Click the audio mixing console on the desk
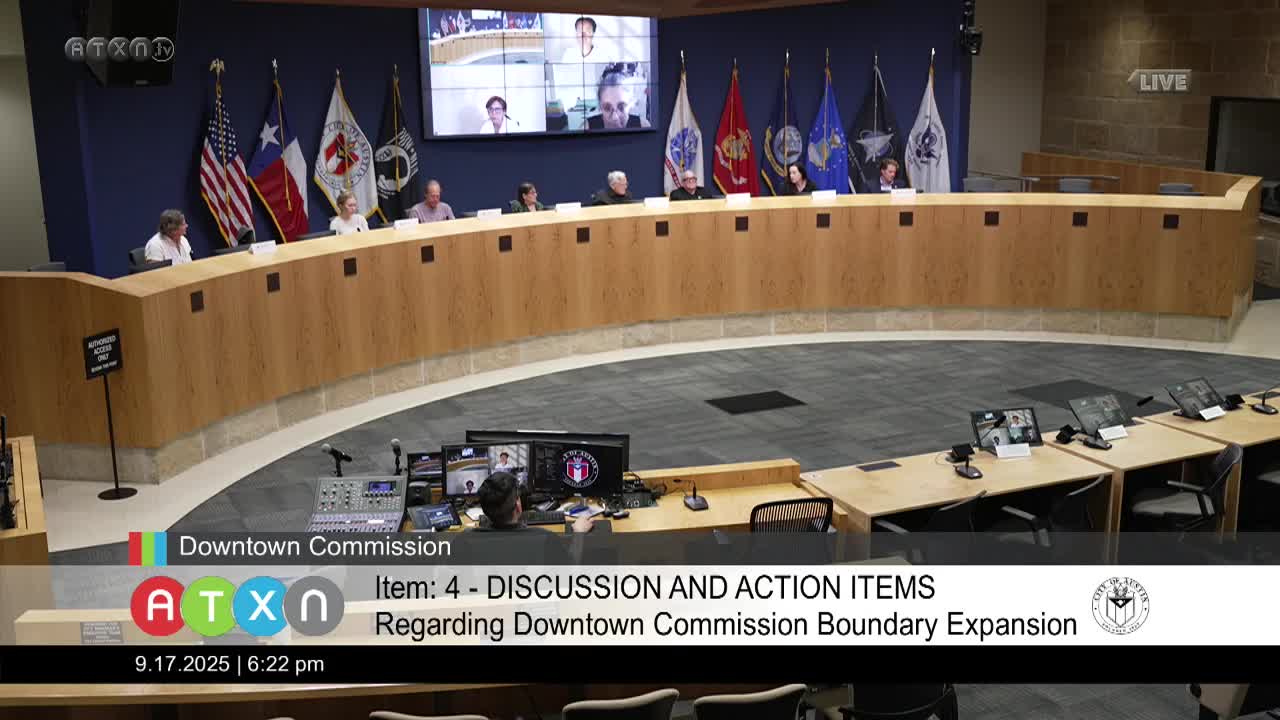 [x=357, y=505]
